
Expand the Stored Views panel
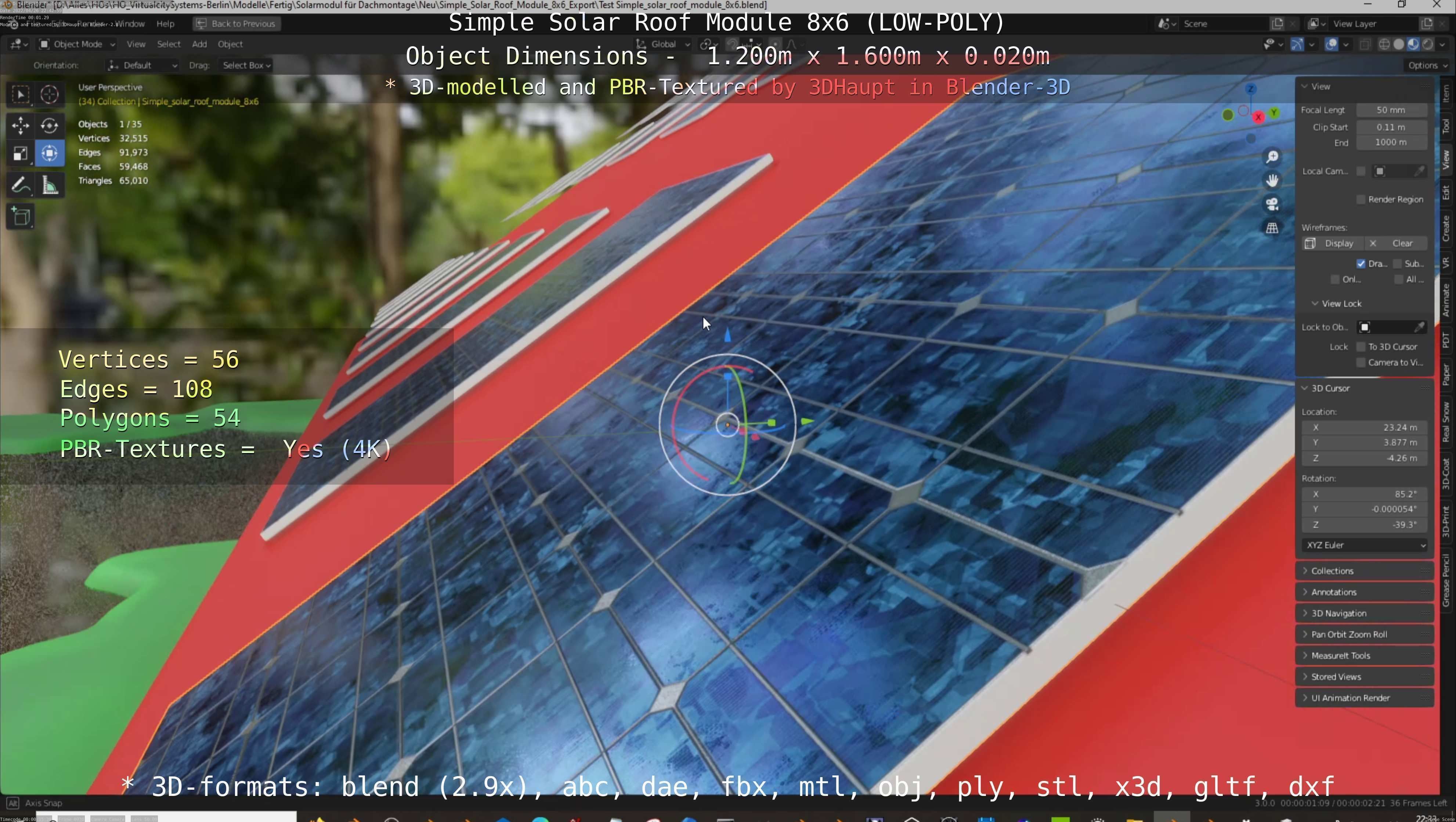[x=1364, y=677]
